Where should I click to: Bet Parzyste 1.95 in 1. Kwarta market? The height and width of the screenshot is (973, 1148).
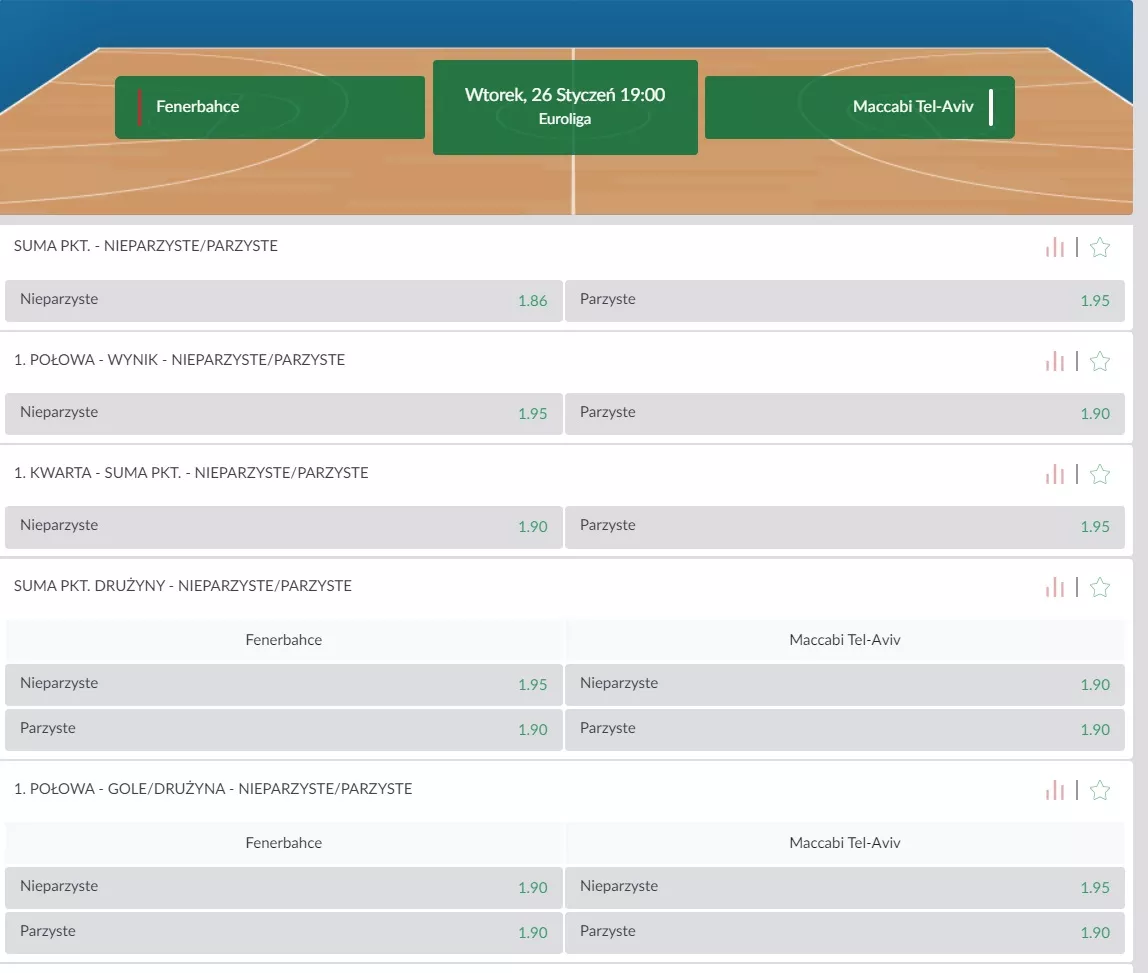pyautogui.click(x=844, y=526)
